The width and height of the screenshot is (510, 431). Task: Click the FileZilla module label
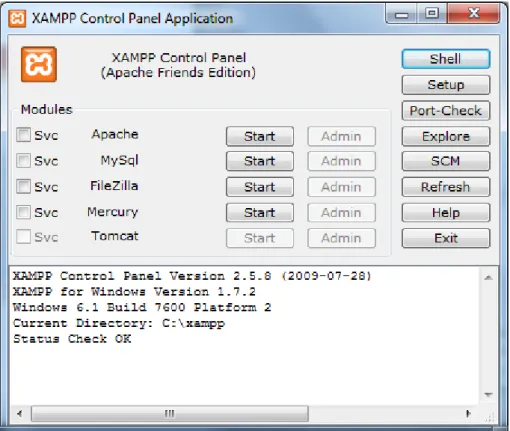pyautogui.click(x=114, y=186)
